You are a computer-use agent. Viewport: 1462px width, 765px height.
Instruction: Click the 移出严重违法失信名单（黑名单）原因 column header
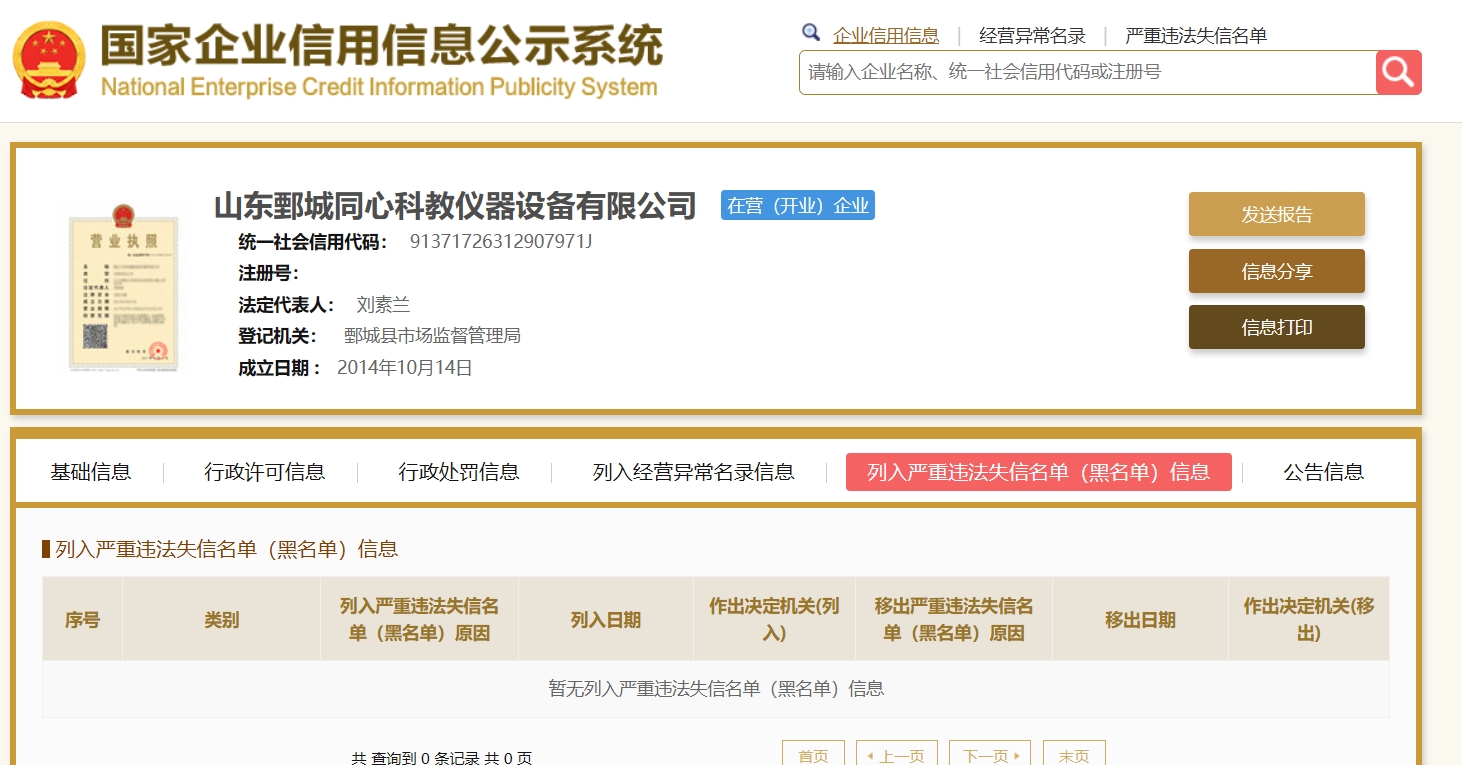(954, 620)
